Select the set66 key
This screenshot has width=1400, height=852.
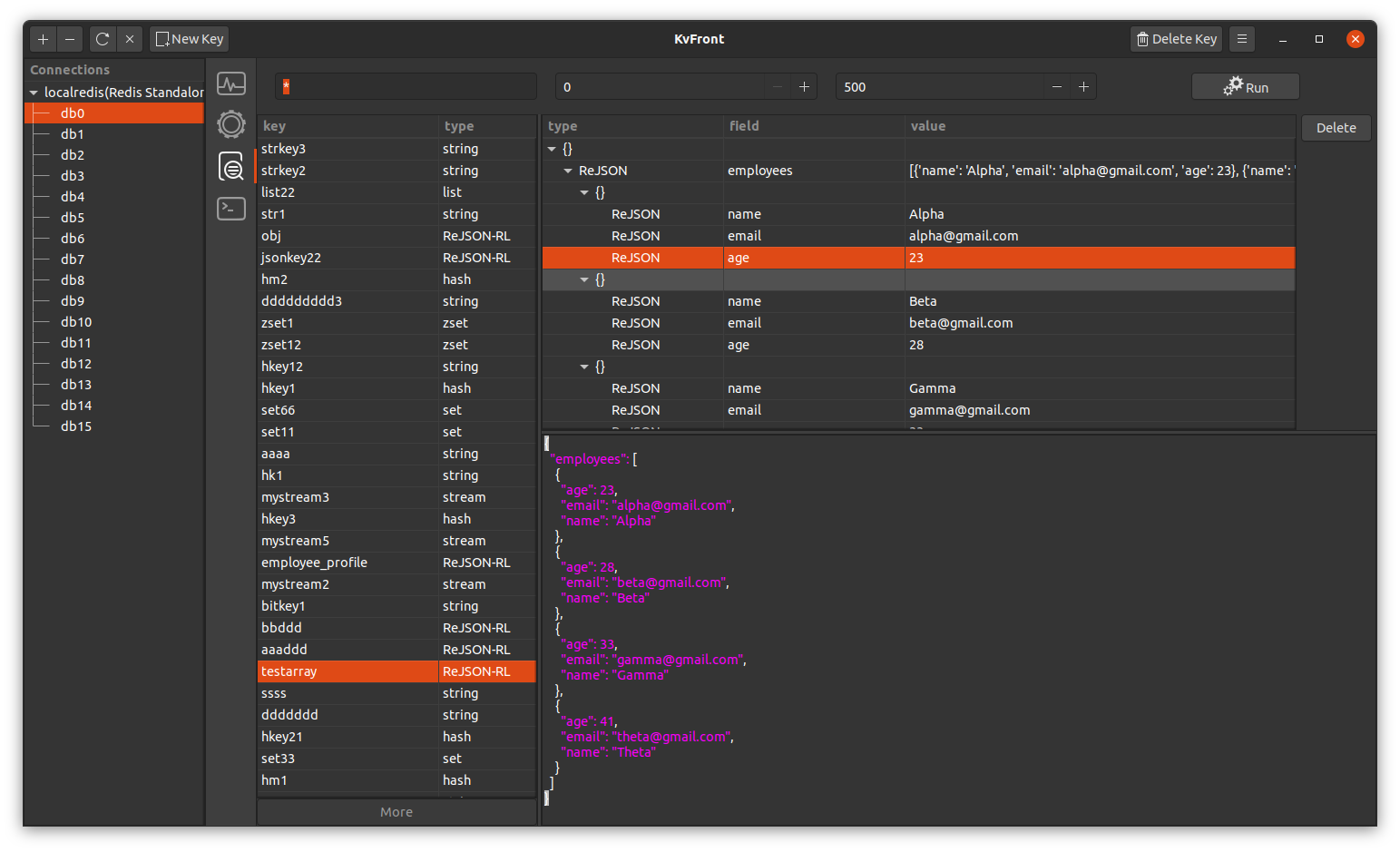[397, 410]
